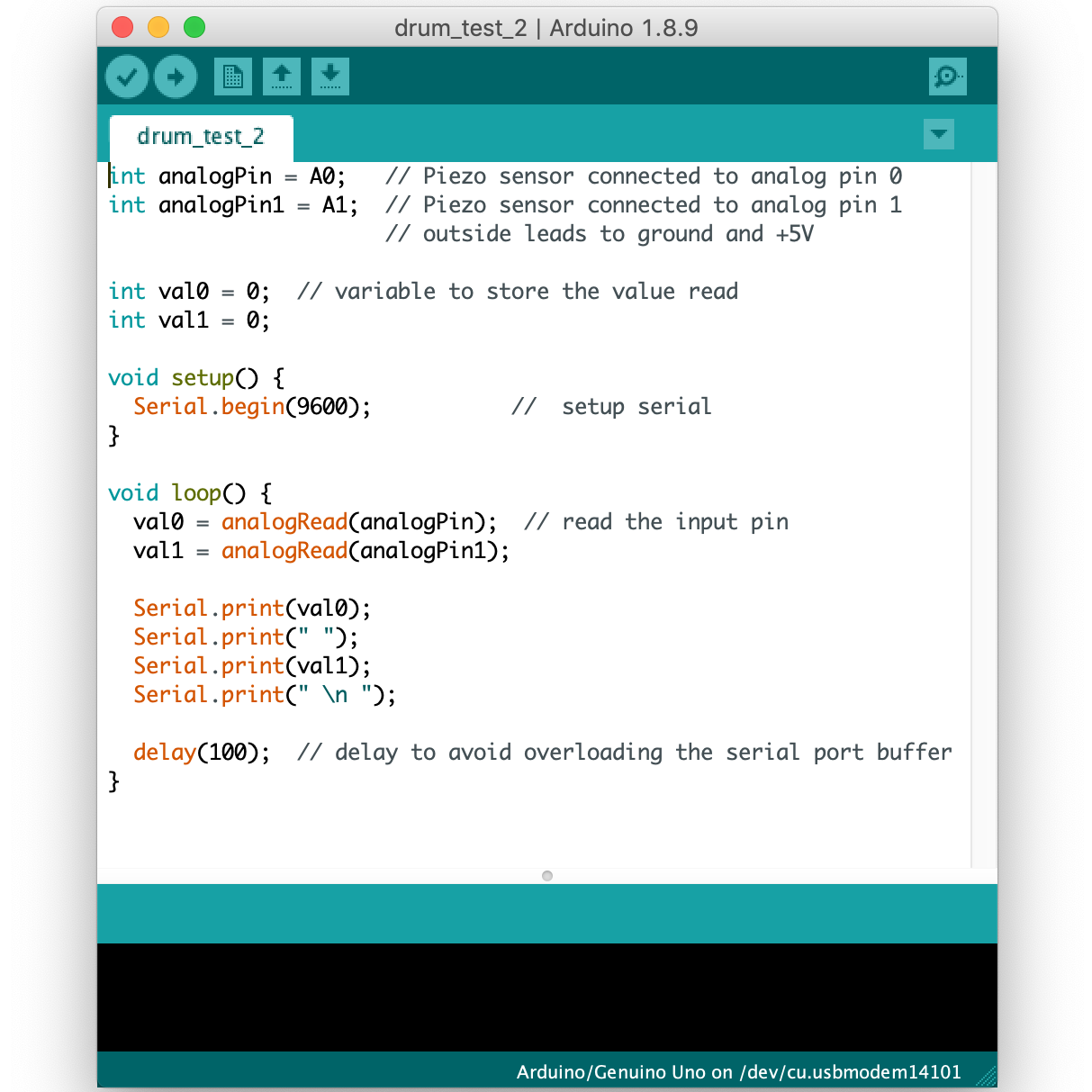Click the 'Serial.print(" ");' line
This screenshot has height=1092, width=1092.
tap(246, 637)
